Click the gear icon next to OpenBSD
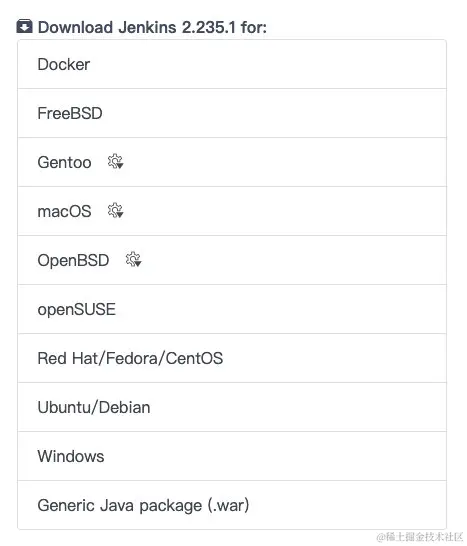This screenshot has height=546, width=467. pos(133,259)
